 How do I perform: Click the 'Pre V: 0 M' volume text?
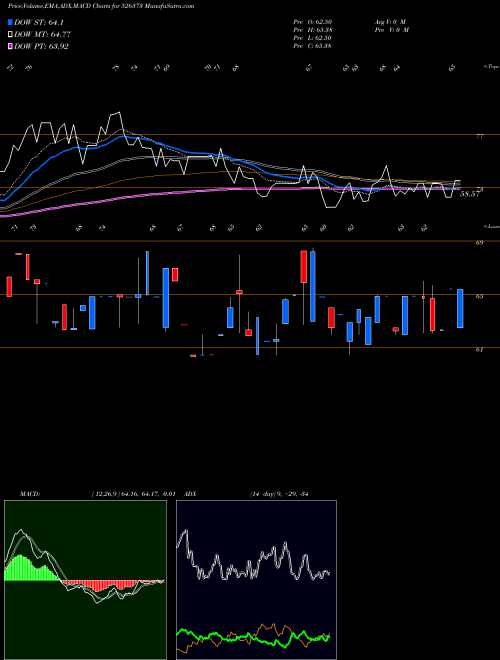(391, 30)
